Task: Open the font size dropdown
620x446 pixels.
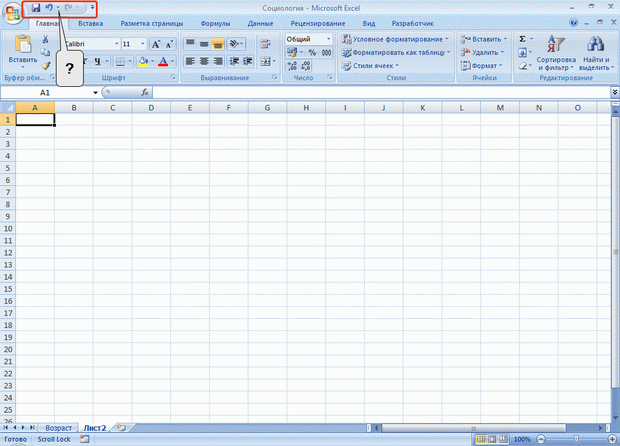Action: click(144, 44)
